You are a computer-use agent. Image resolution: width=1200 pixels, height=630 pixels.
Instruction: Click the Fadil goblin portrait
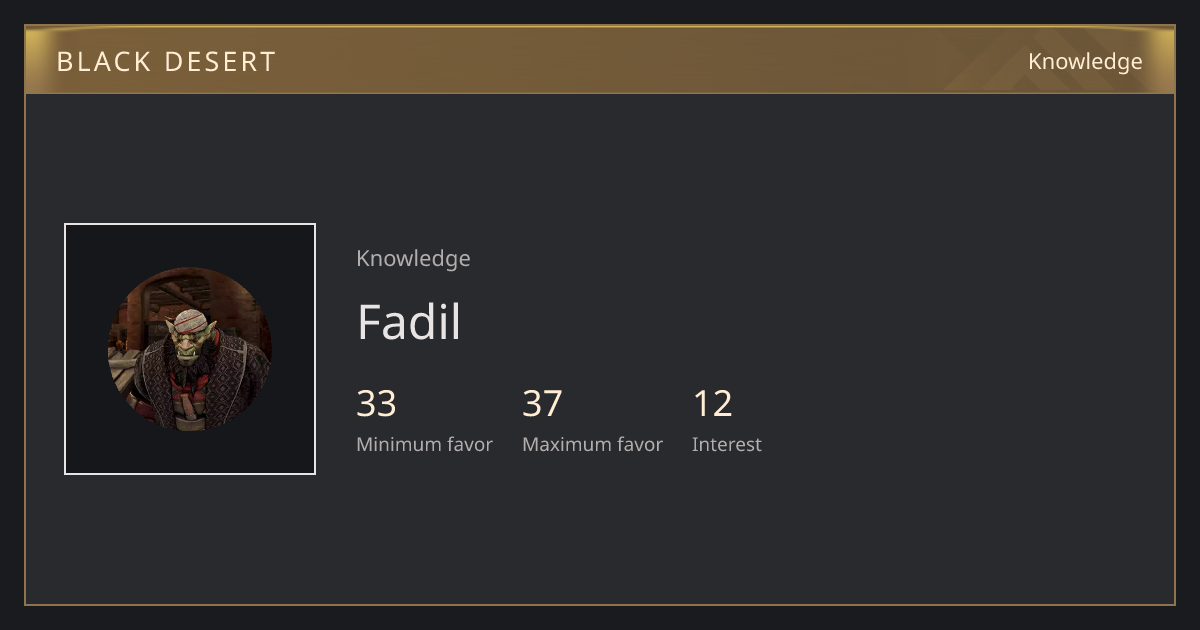click(190, 349)
